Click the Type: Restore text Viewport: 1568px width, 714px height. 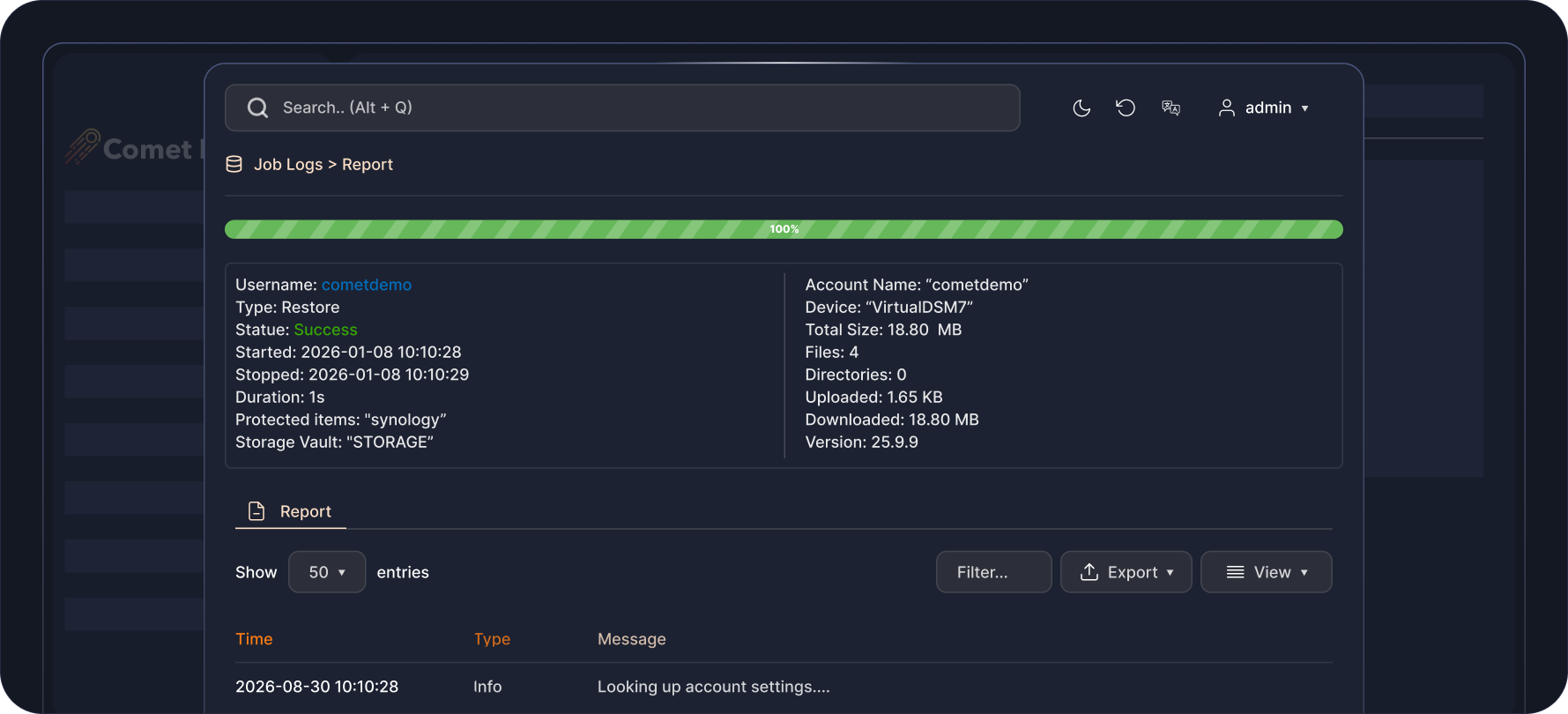click(x=287, y=308)
